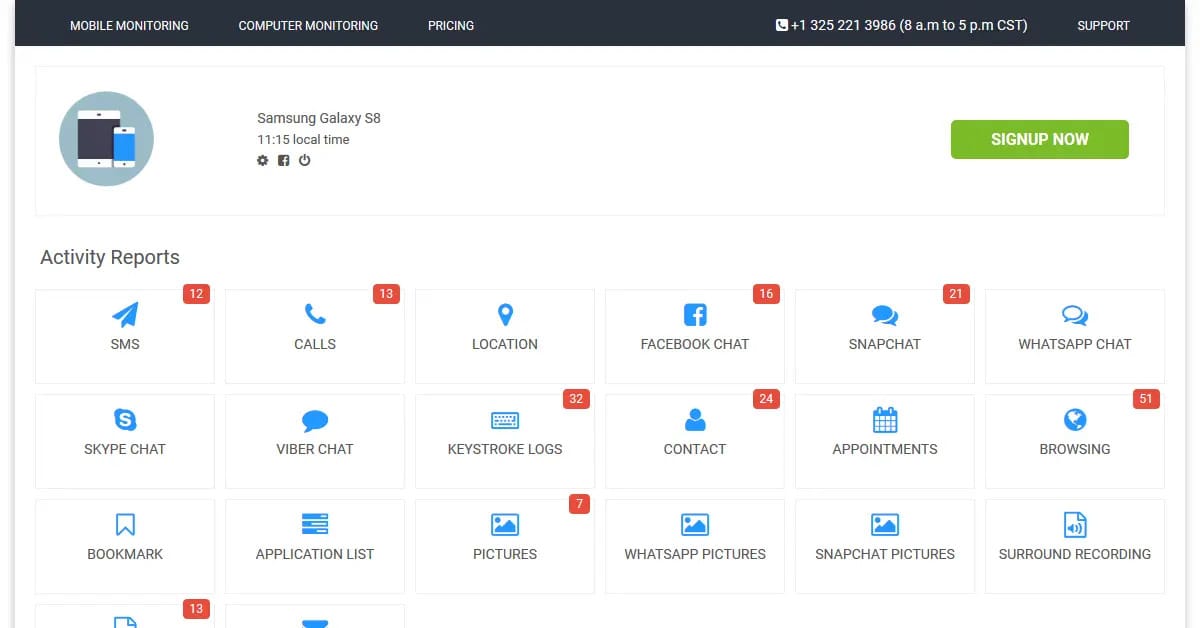Click the Snapchat chat bubbles icon

pos(885,315)
